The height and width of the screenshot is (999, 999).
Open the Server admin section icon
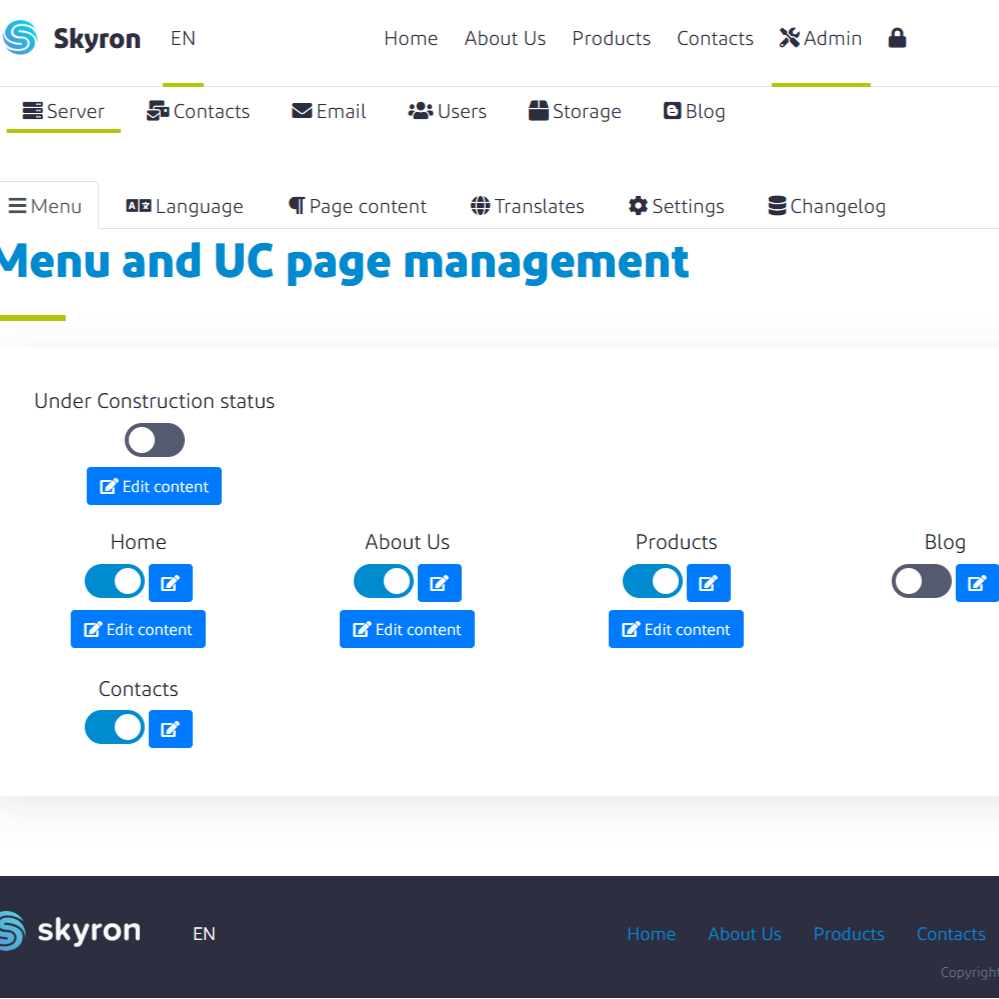tap(32, 111)
